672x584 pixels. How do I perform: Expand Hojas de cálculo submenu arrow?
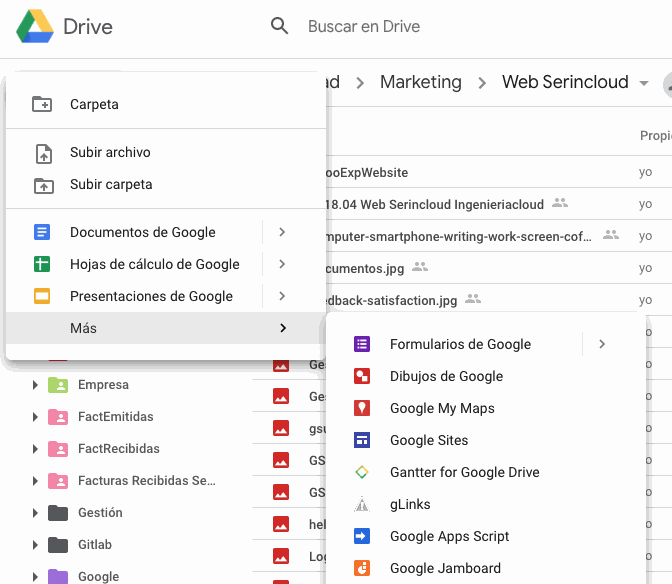pos(282,264)
